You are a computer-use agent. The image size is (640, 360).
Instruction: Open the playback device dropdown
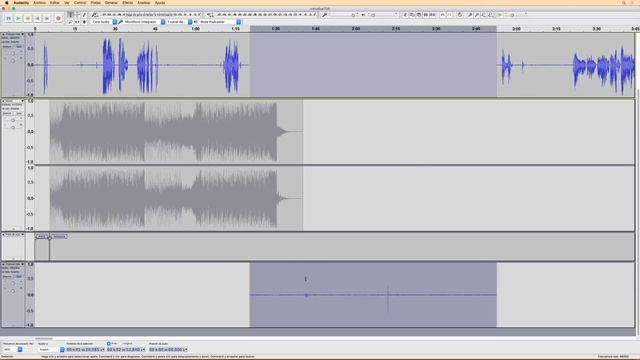coord(219,22)
